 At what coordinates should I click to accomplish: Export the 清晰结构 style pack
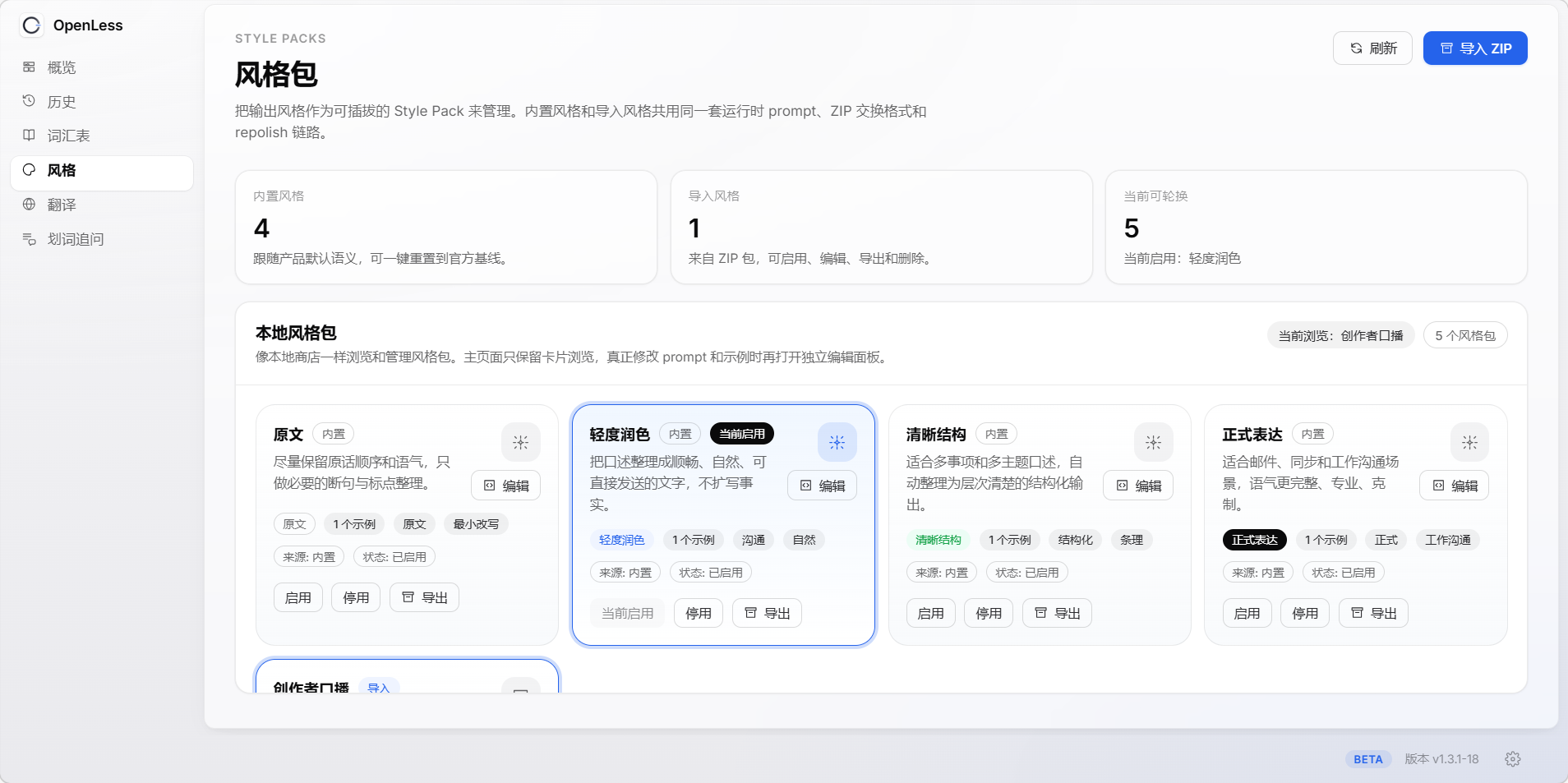point(1057,613)
